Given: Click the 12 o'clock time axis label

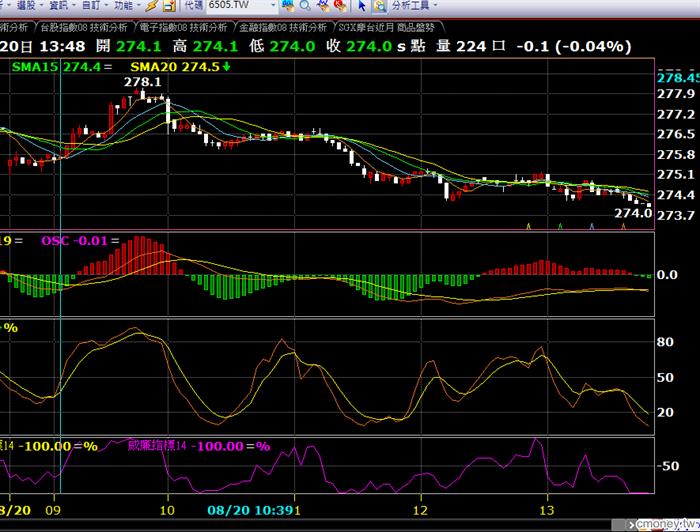Looking at the screenshot, I should [421, 510].
